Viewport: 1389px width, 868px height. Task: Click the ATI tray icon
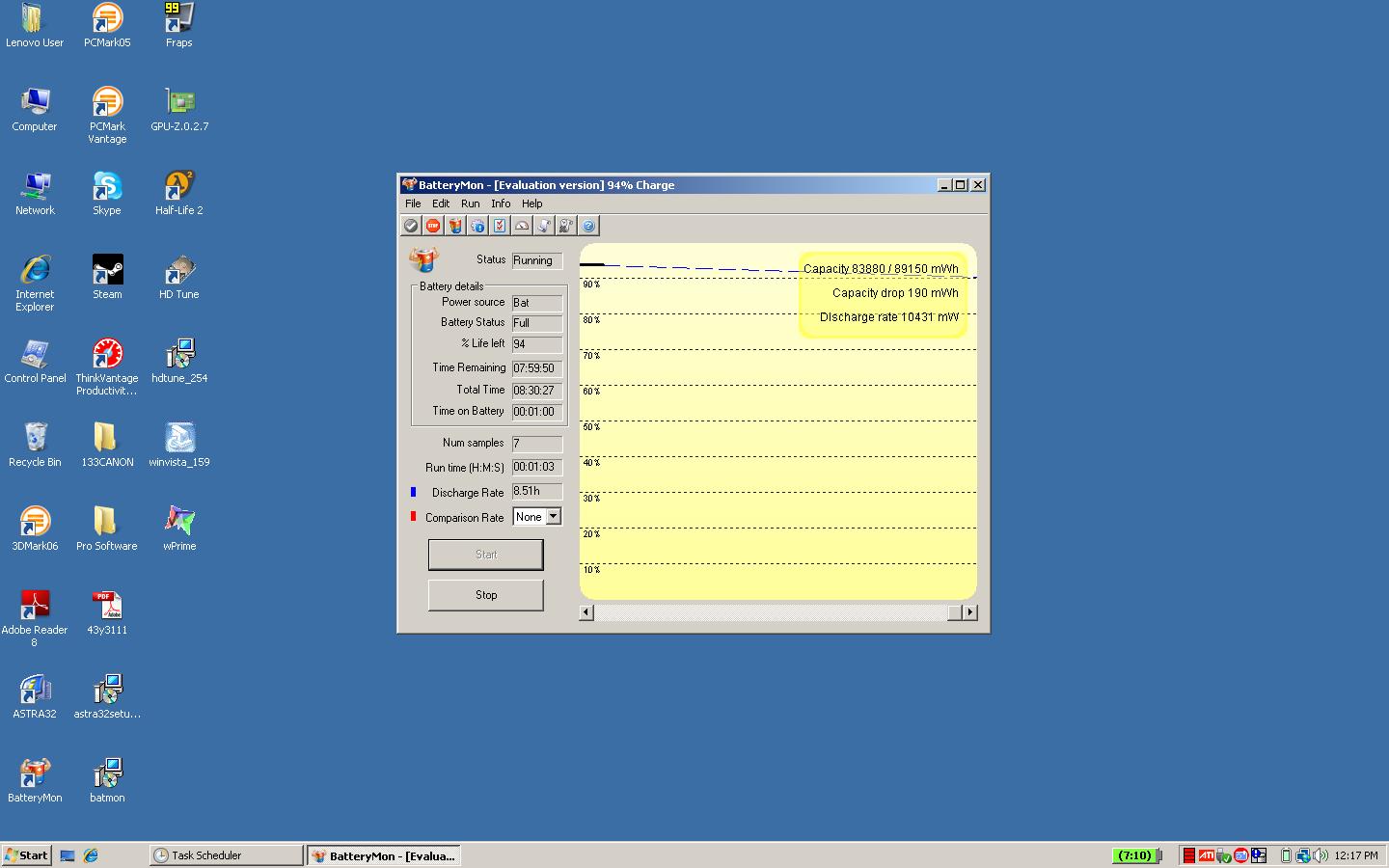[1206, 855]
